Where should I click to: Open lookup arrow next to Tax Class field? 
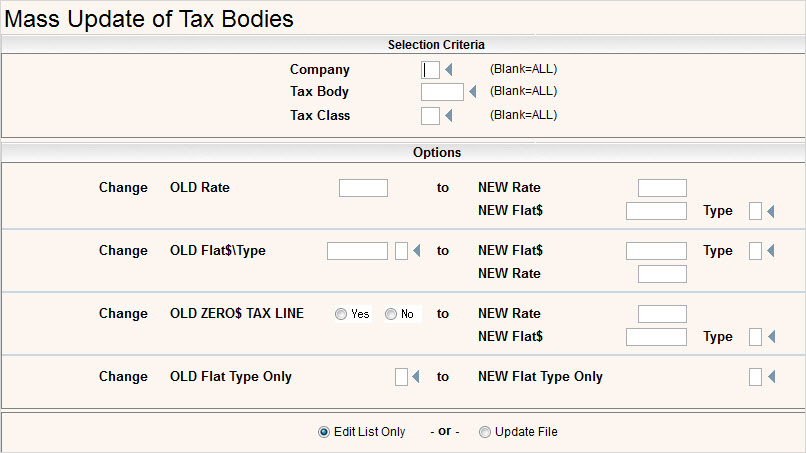(x=449, y=115)
